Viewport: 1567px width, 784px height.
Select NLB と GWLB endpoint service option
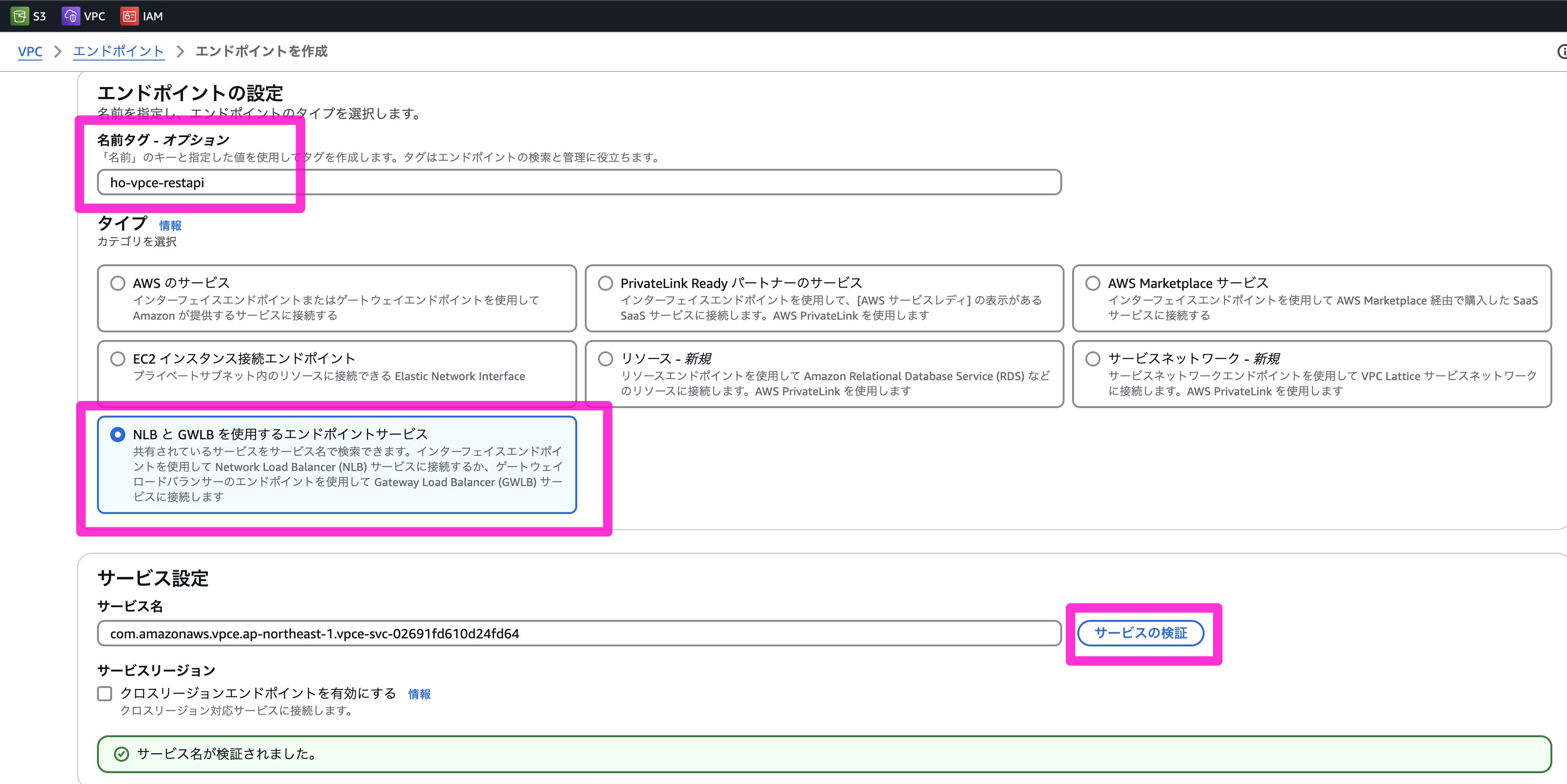(118, 435)
